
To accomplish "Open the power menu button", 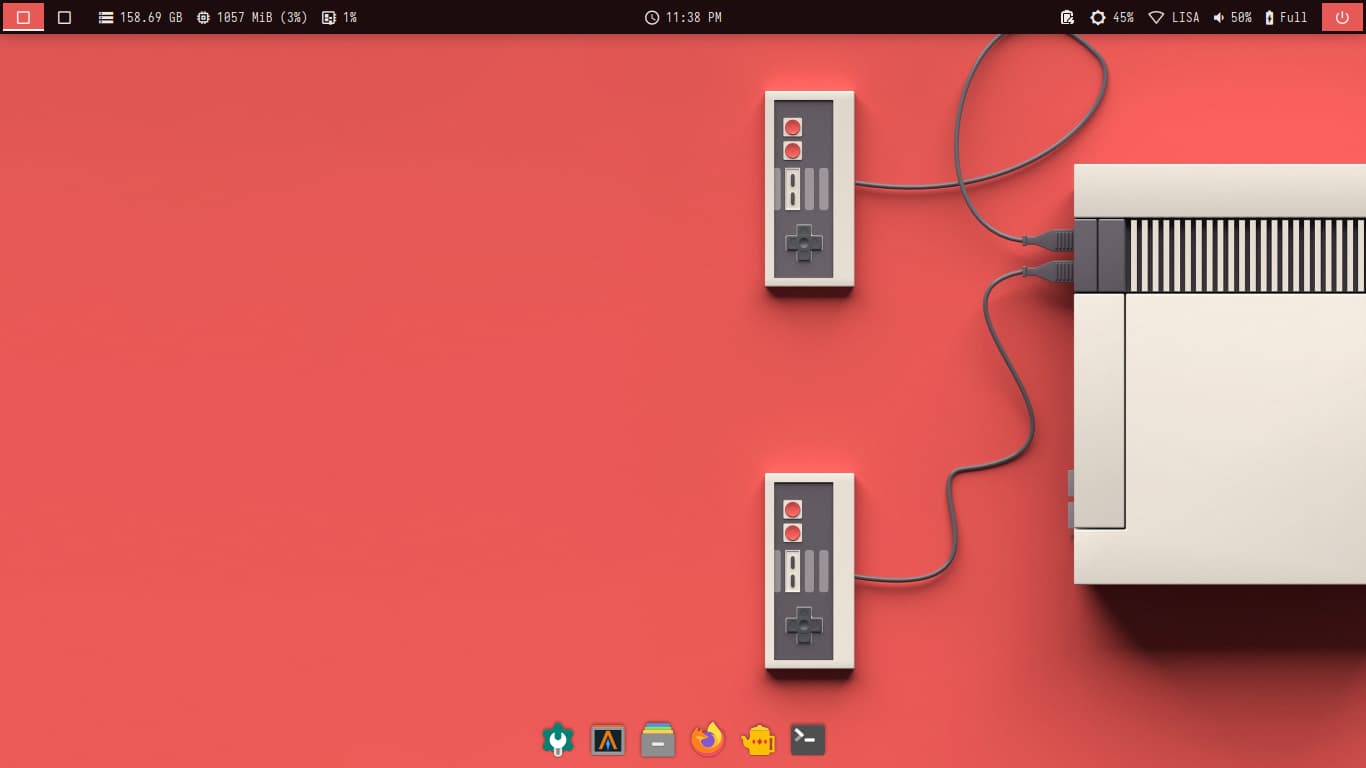I will (x=1342, y=17).
